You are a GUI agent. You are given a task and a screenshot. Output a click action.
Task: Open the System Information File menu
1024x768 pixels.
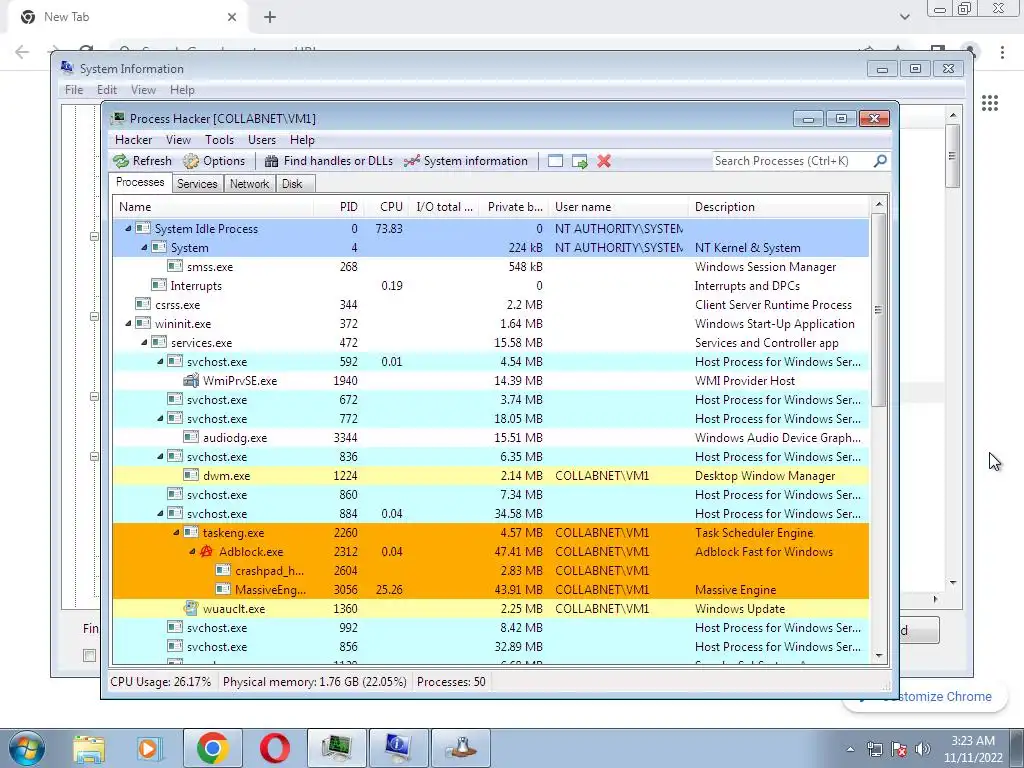point(74,90)
